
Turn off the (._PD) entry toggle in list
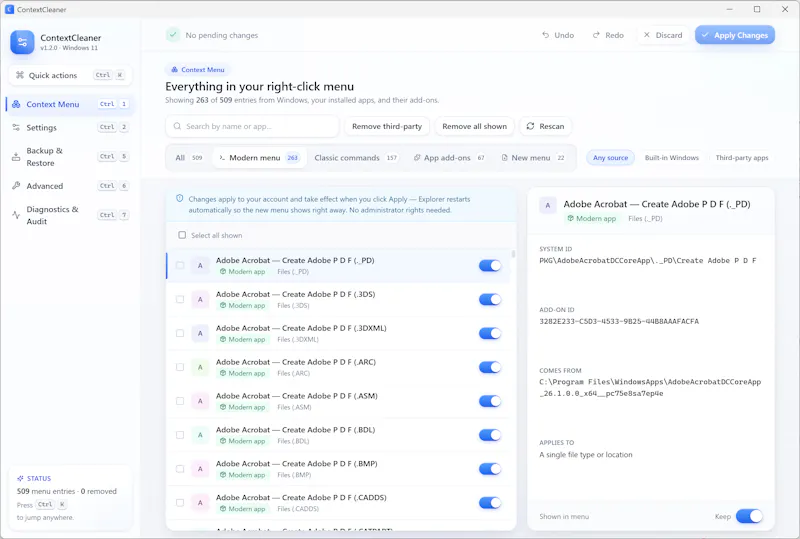490,265
